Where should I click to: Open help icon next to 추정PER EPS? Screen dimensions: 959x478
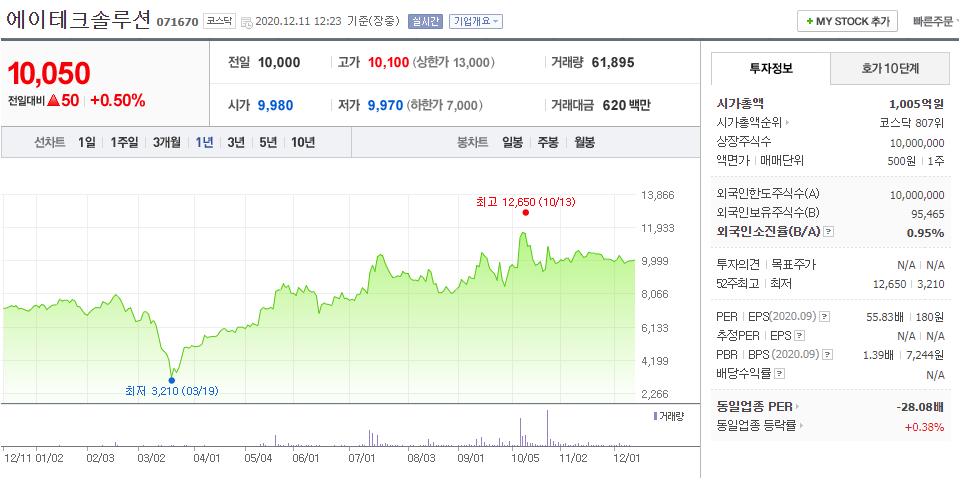point(799,336)
